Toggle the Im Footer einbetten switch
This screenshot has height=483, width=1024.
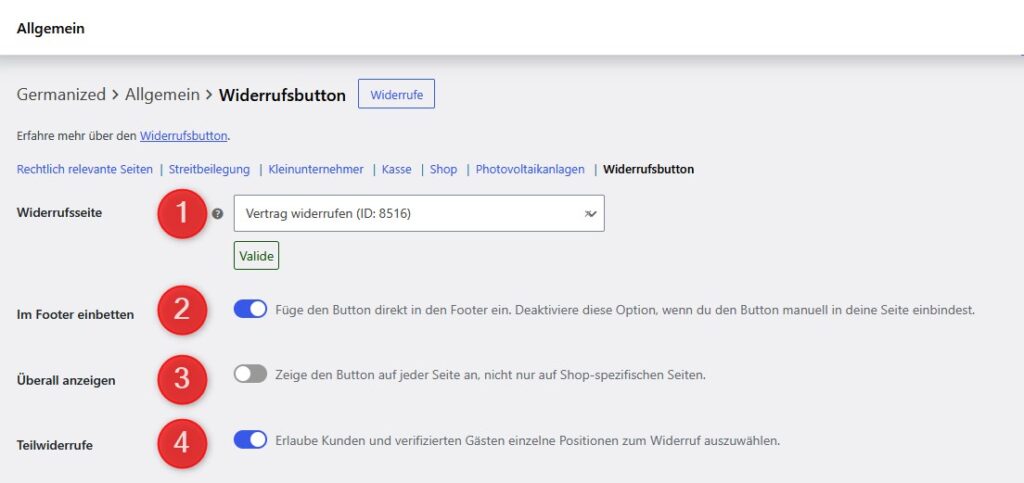tap(250, 309)
